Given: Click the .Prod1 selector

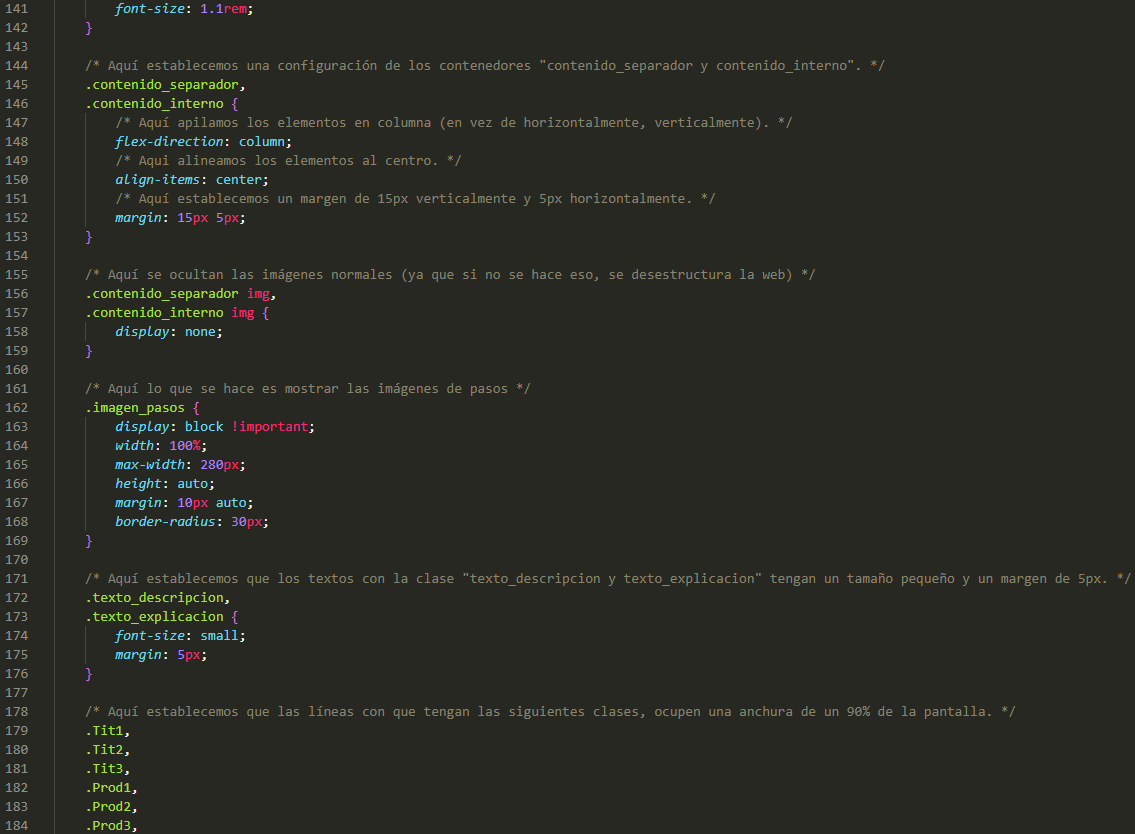Looking at the screenshot, I should tap(108, 788).
